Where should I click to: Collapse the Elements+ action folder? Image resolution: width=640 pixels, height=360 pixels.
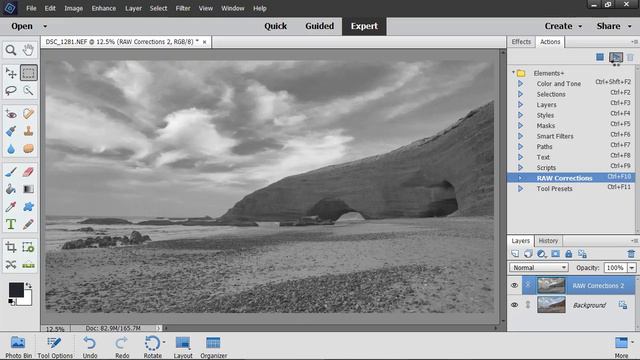tap(513, 73)
